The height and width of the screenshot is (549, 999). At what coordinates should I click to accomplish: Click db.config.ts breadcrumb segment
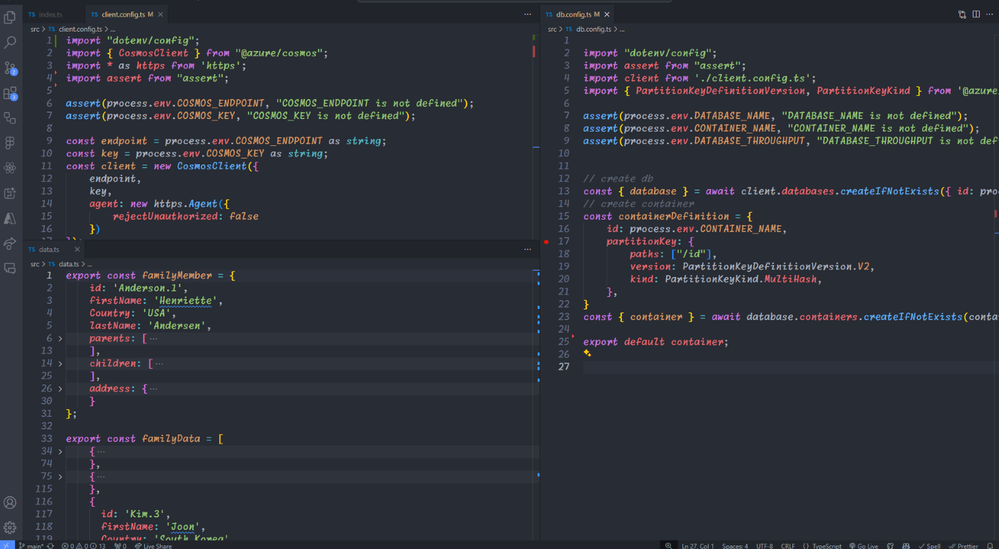coord(593,29)
